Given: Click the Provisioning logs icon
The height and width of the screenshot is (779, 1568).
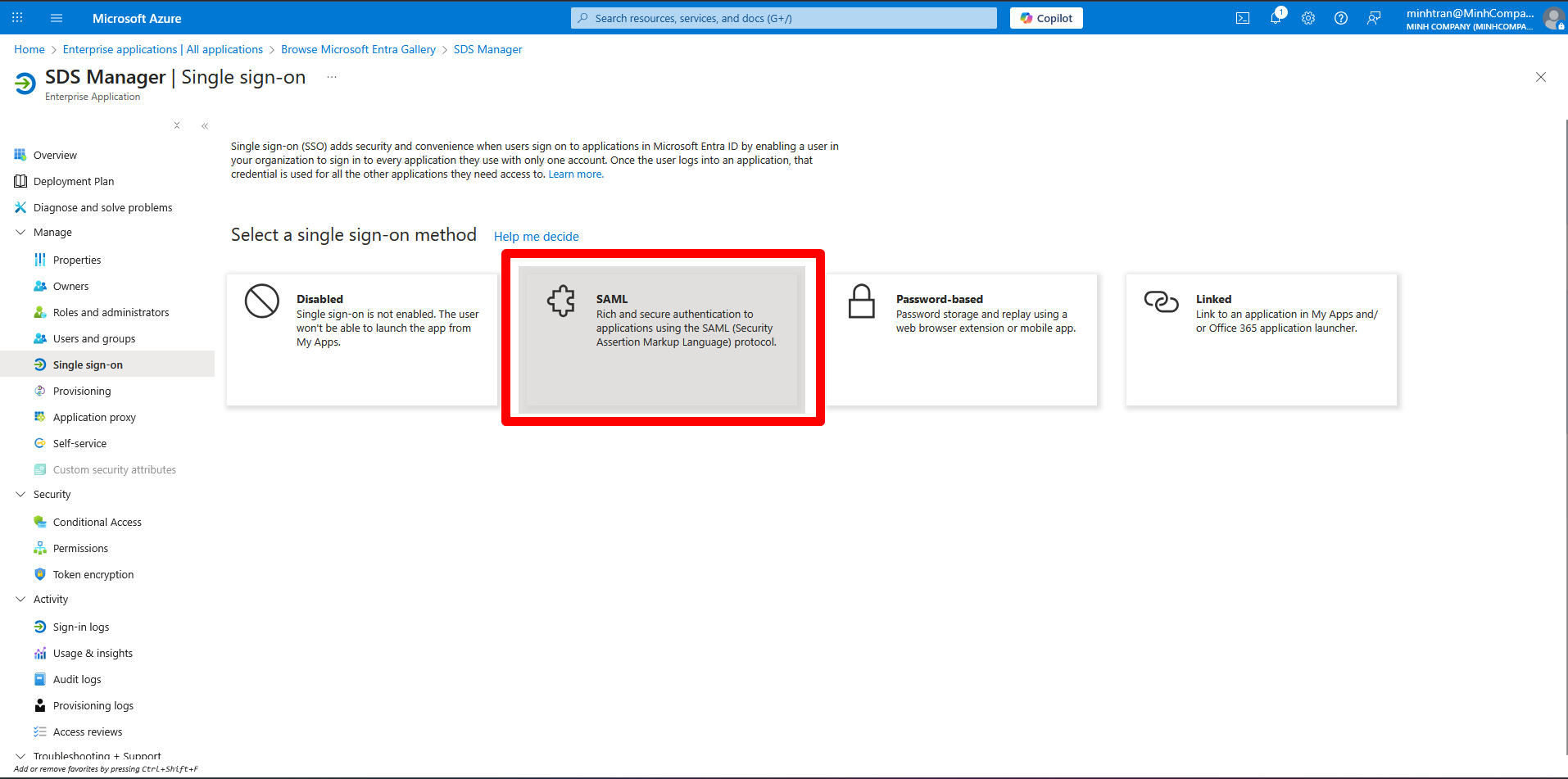Looking at the screenshot, I should point(40,705).
